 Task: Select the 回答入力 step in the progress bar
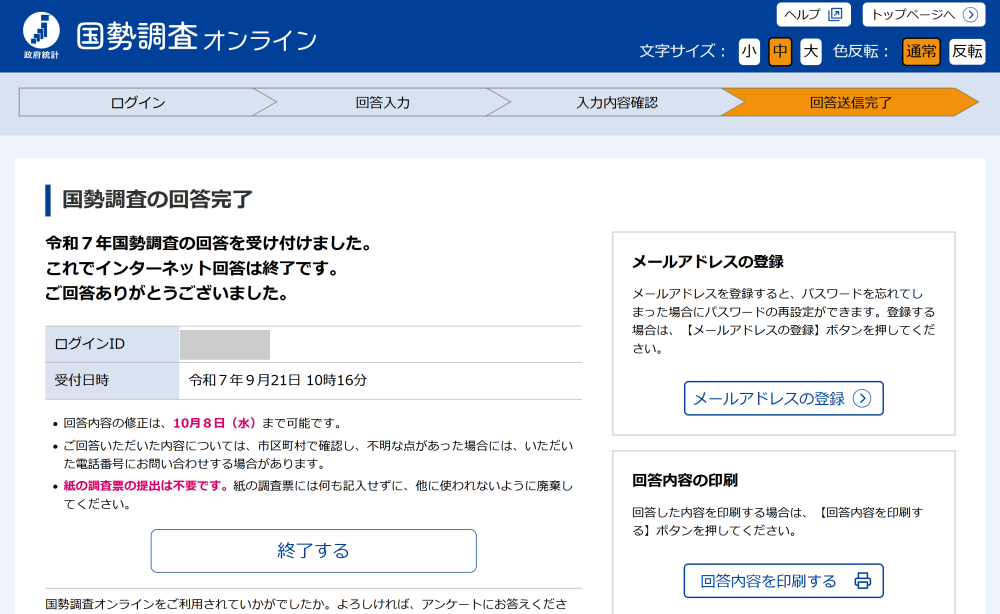382,102
